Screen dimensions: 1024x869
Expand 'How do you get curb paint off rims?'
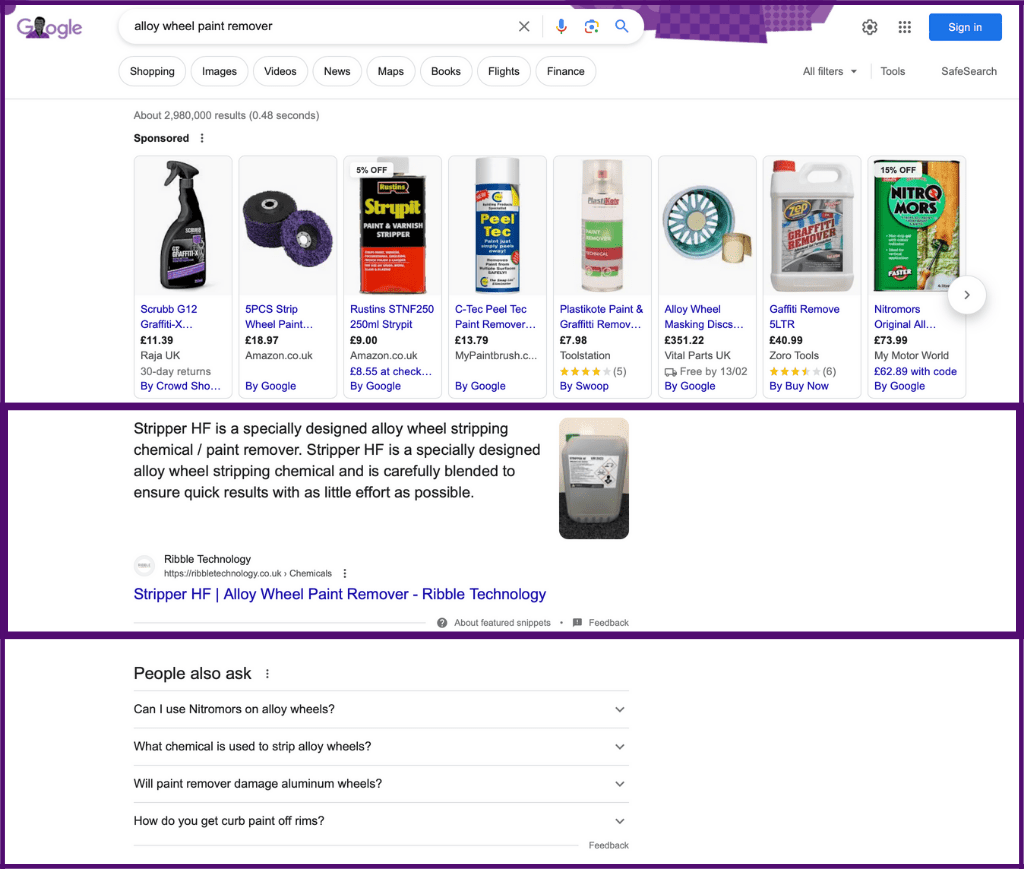point(381,821)
